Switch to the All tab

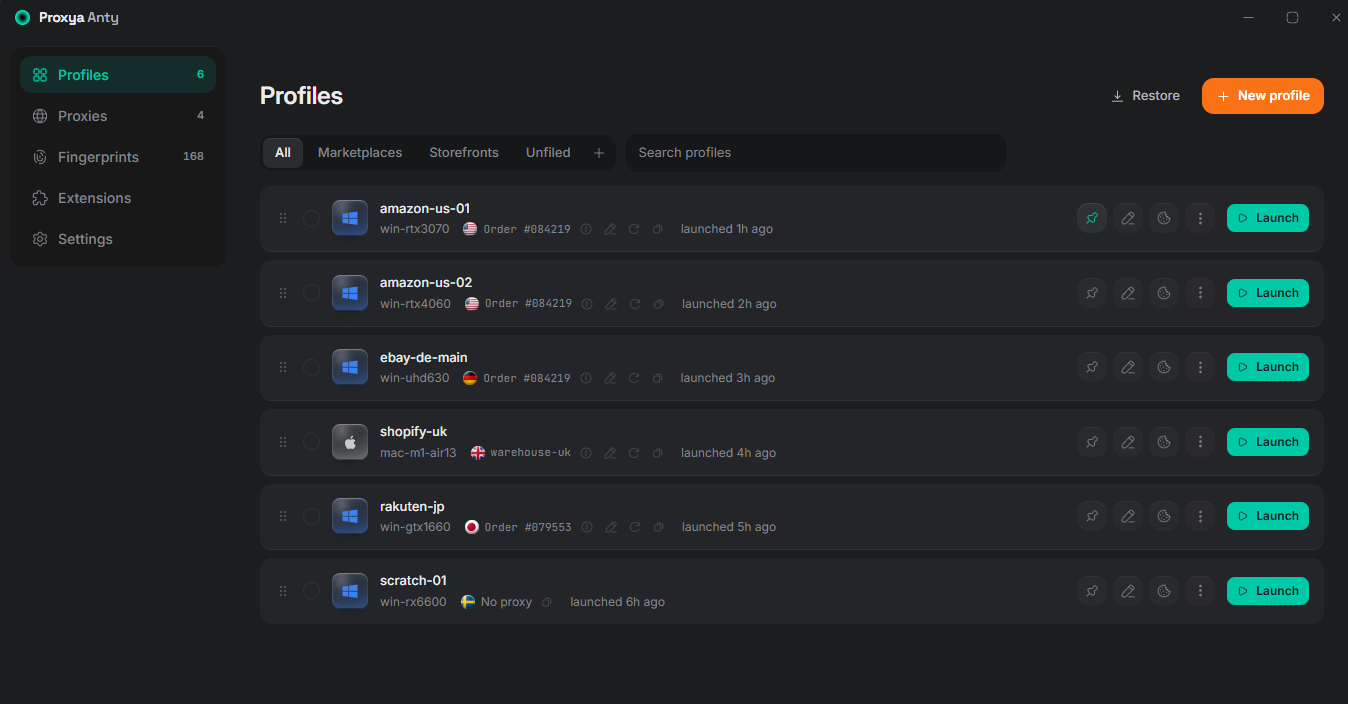point(283,153)
